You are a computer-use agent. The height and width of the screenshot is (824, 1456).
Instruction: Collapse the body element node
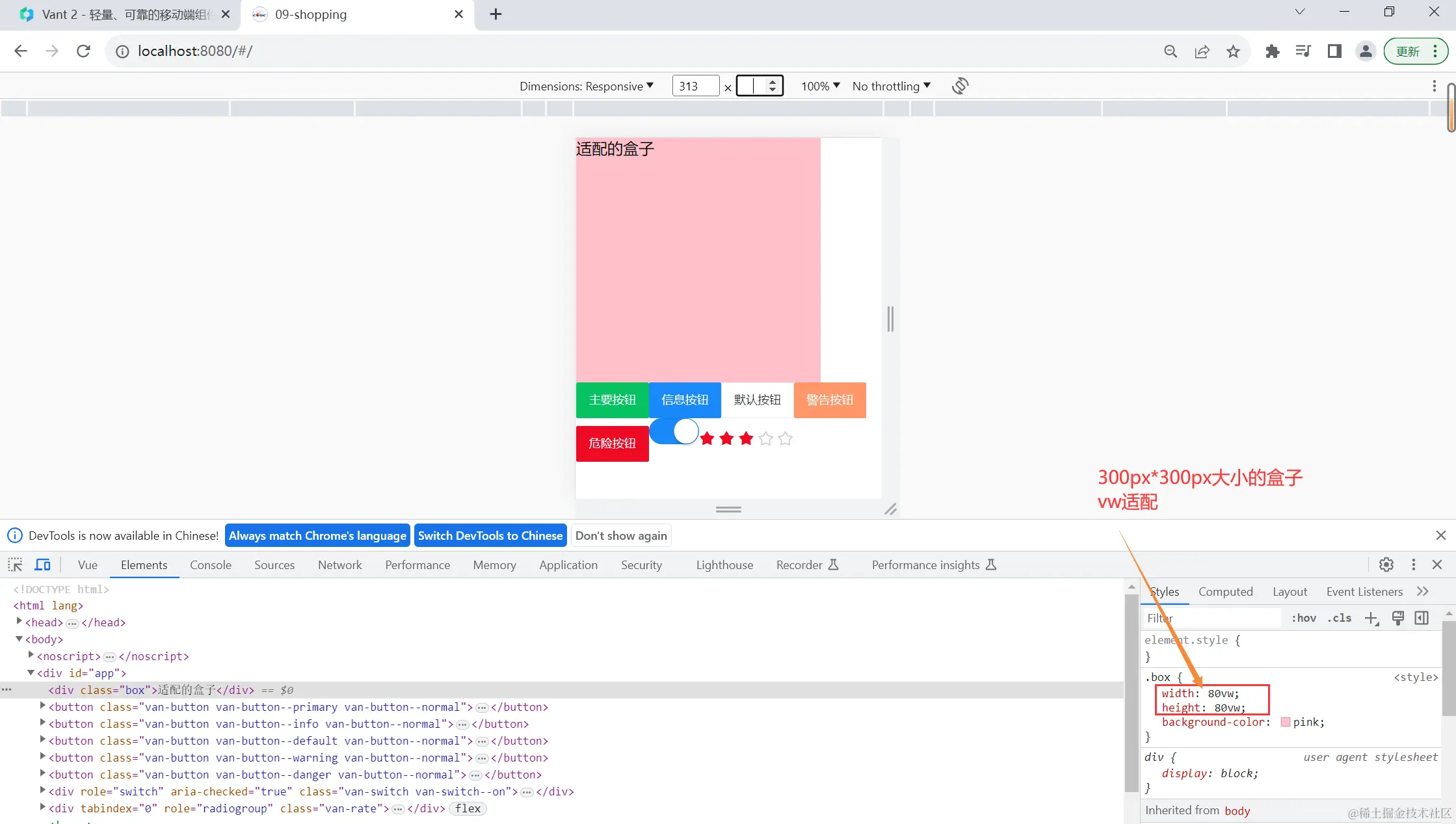click(x=20, y=639)
